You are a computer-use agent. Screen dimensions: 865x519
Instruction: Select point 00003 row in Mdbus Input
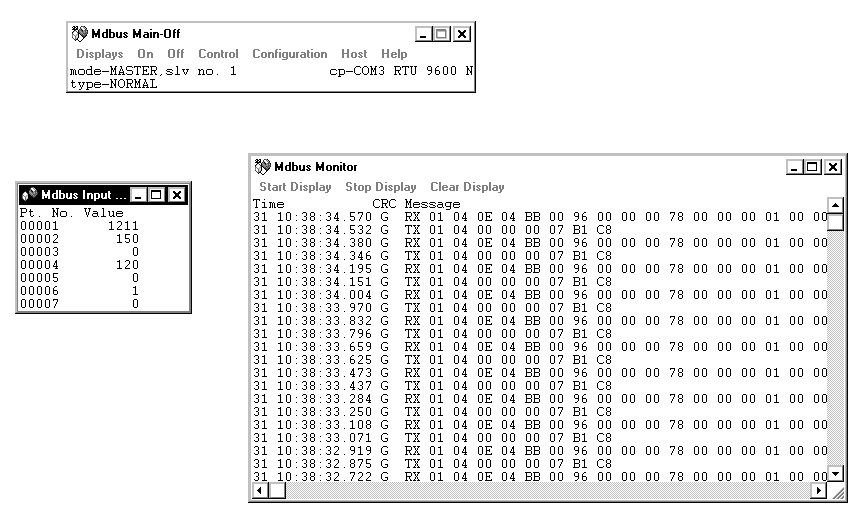pyautogui.click(x=79, y=252)
